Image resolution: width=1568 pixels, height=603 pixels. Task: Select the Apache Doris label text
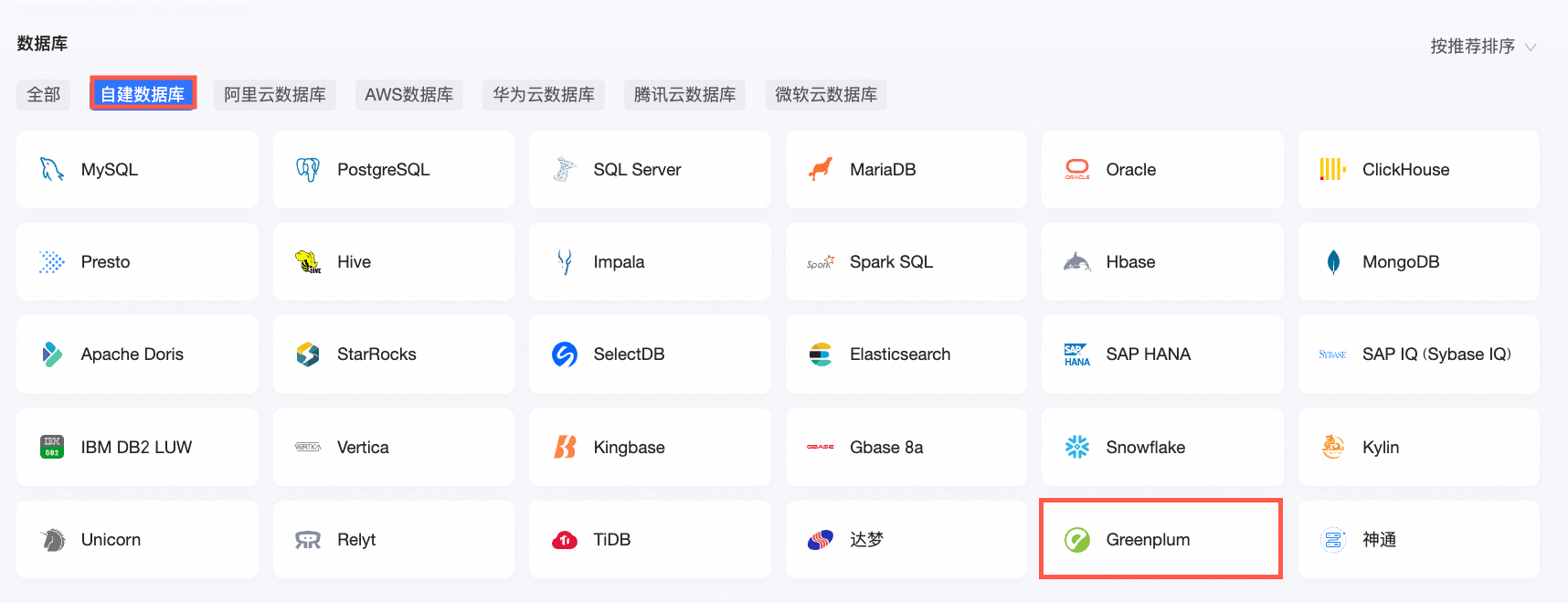(132, 354)
